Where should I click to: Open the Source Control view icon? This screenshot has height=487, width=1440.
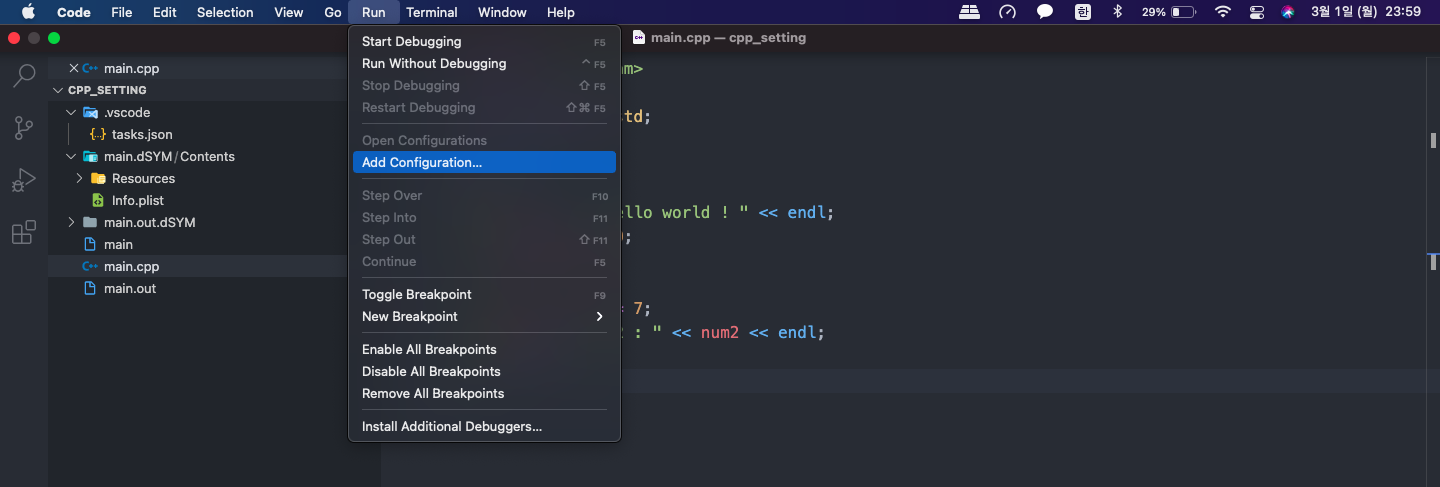(x=24, y=128)
